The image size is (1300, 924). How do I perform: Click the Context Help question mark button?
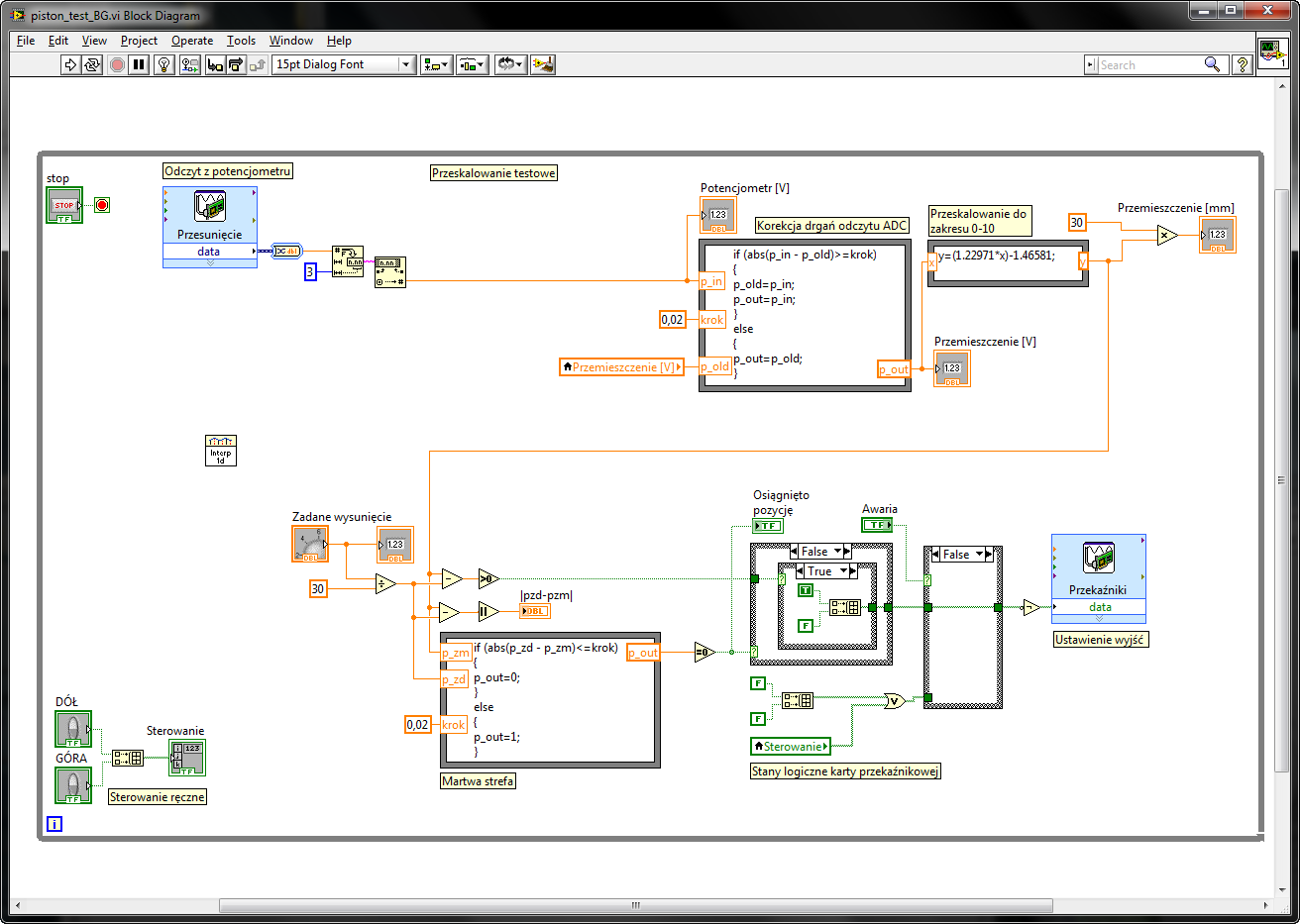[1244, 64]
